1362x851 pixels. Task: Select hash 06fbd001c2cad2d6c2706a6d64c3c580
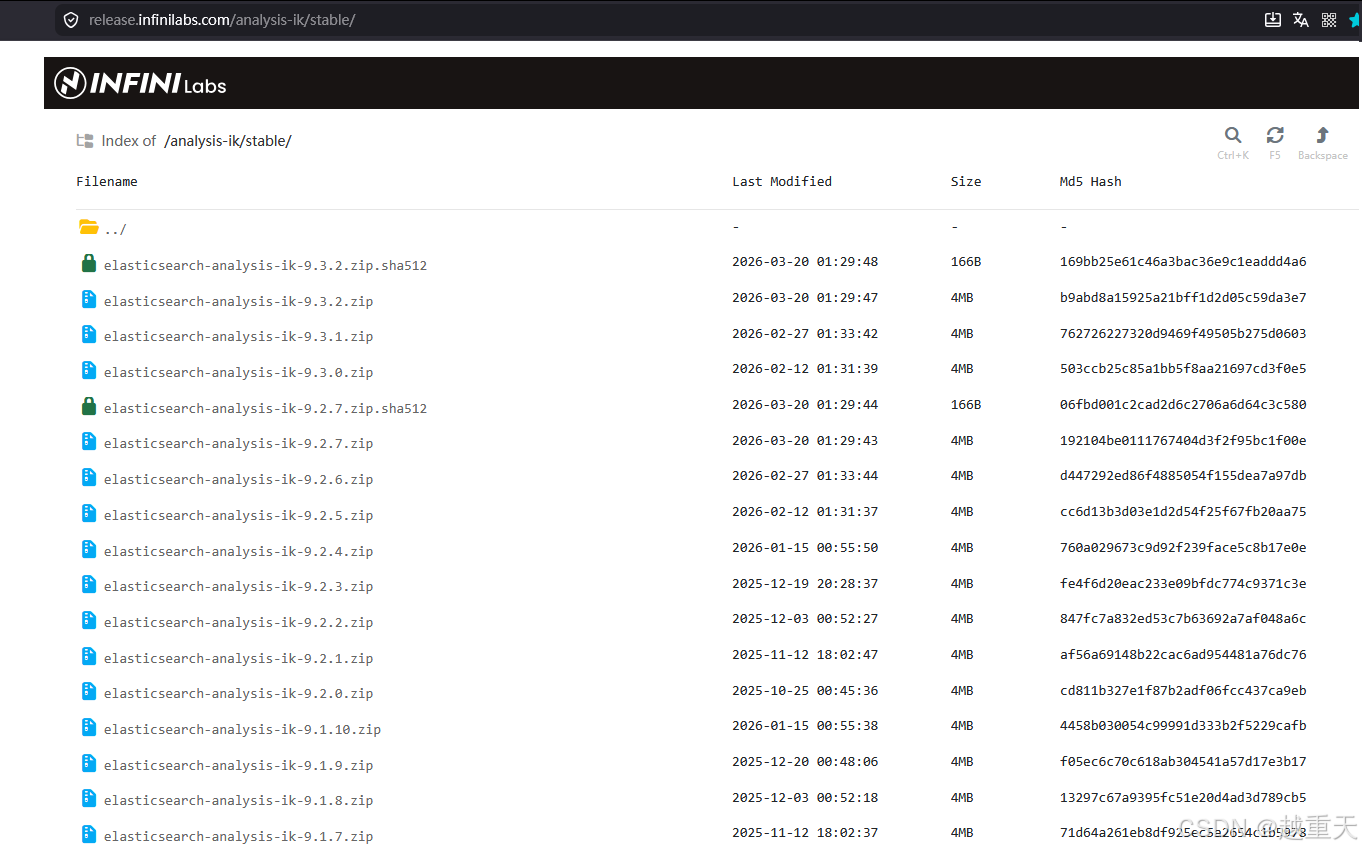(x=1183, y=405)
